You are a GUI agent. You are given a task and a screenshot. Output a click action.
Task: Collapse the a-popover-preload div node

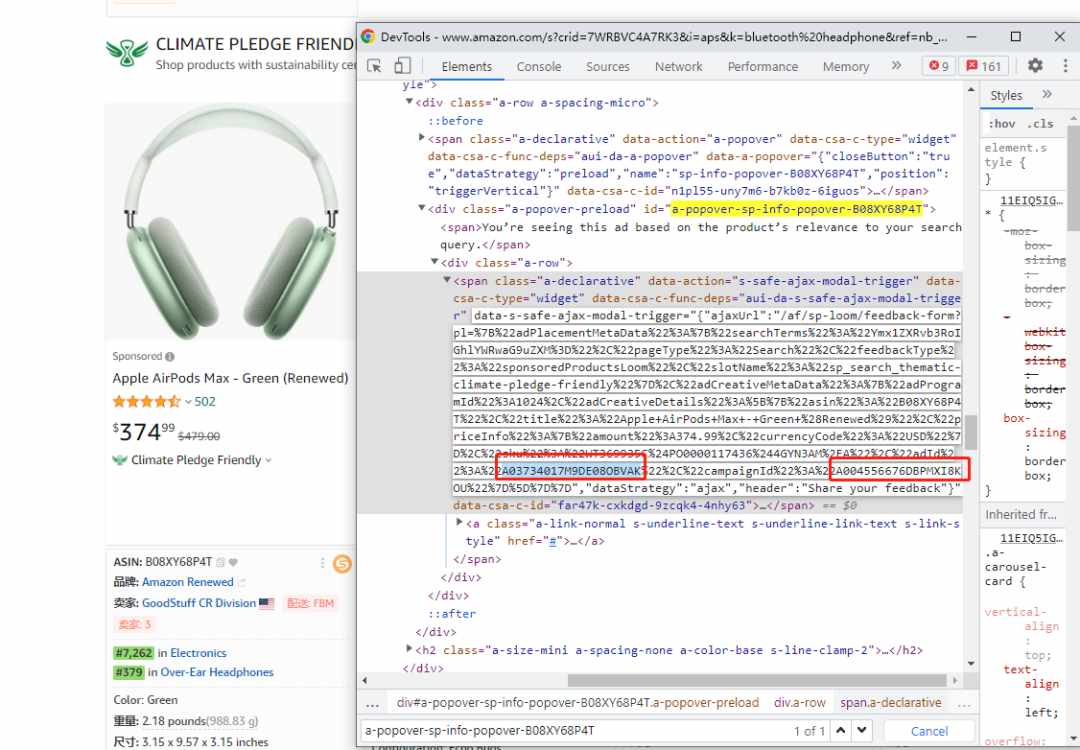pos(422,208)
